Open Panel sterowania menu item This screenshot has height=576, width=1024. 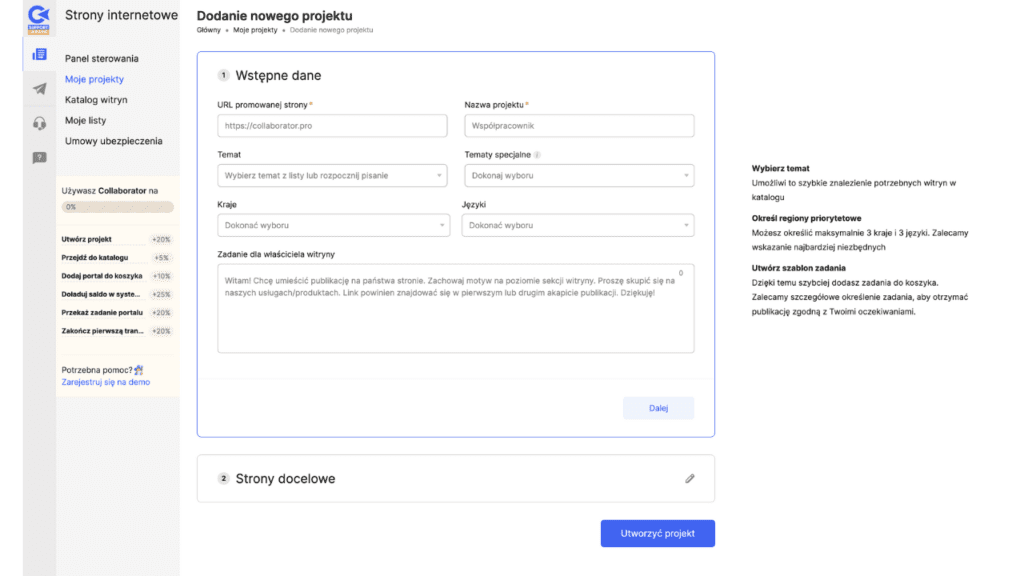tap(102, 58)
